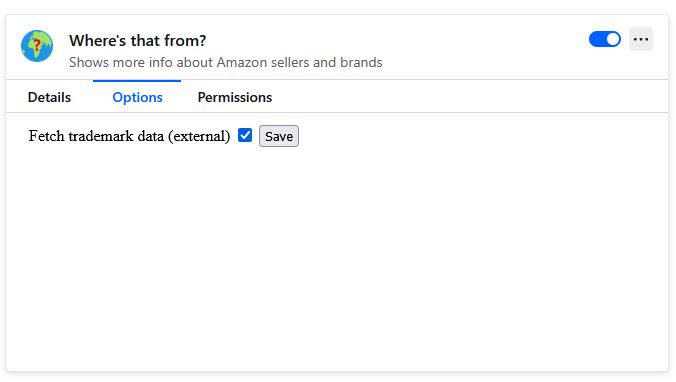
Task: Show the extension details
Action: pyautogui.click(x=49, y=97)
